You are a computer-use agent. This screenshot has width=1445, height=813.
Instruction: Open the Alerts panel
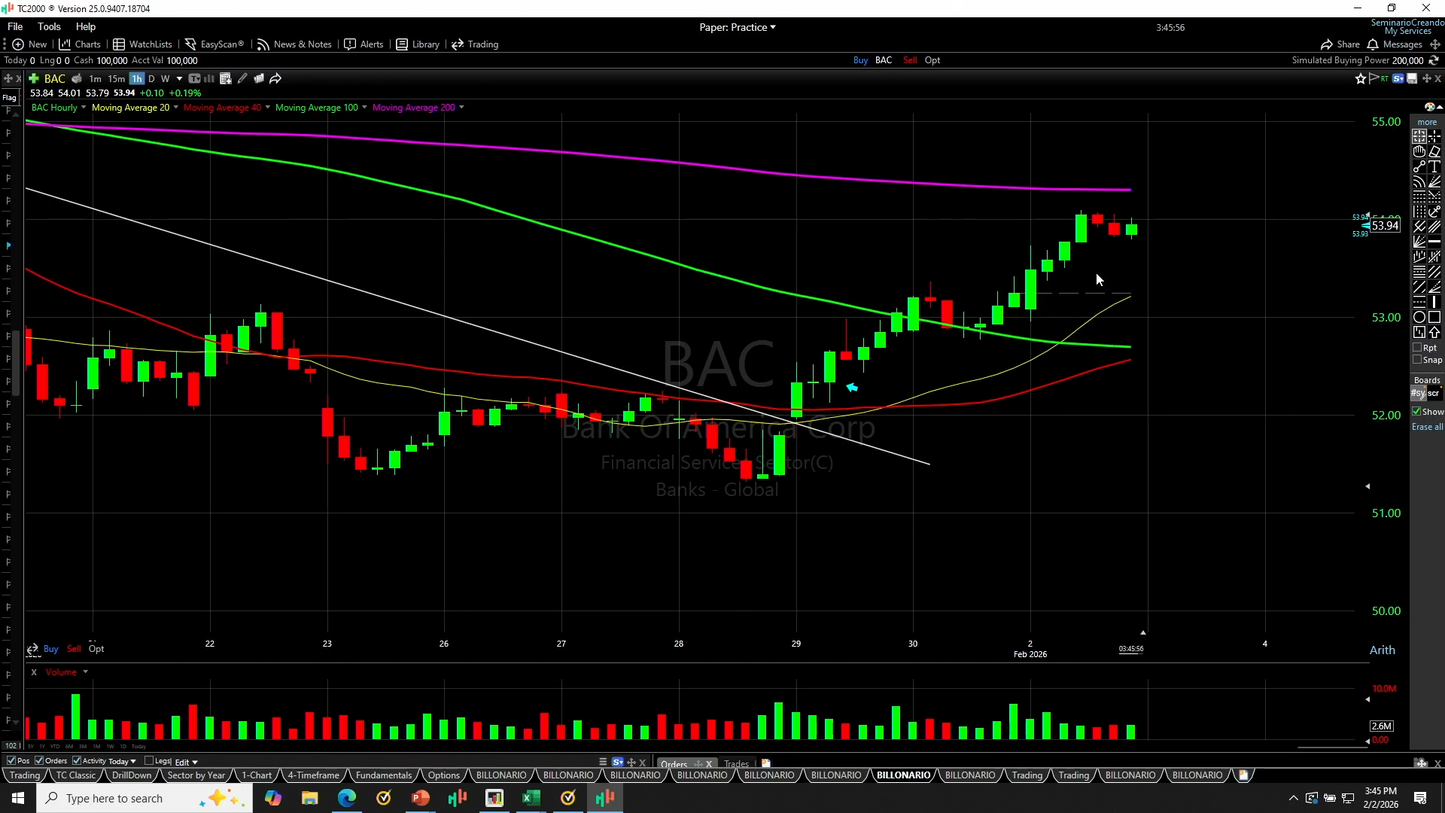coord(363,44)
